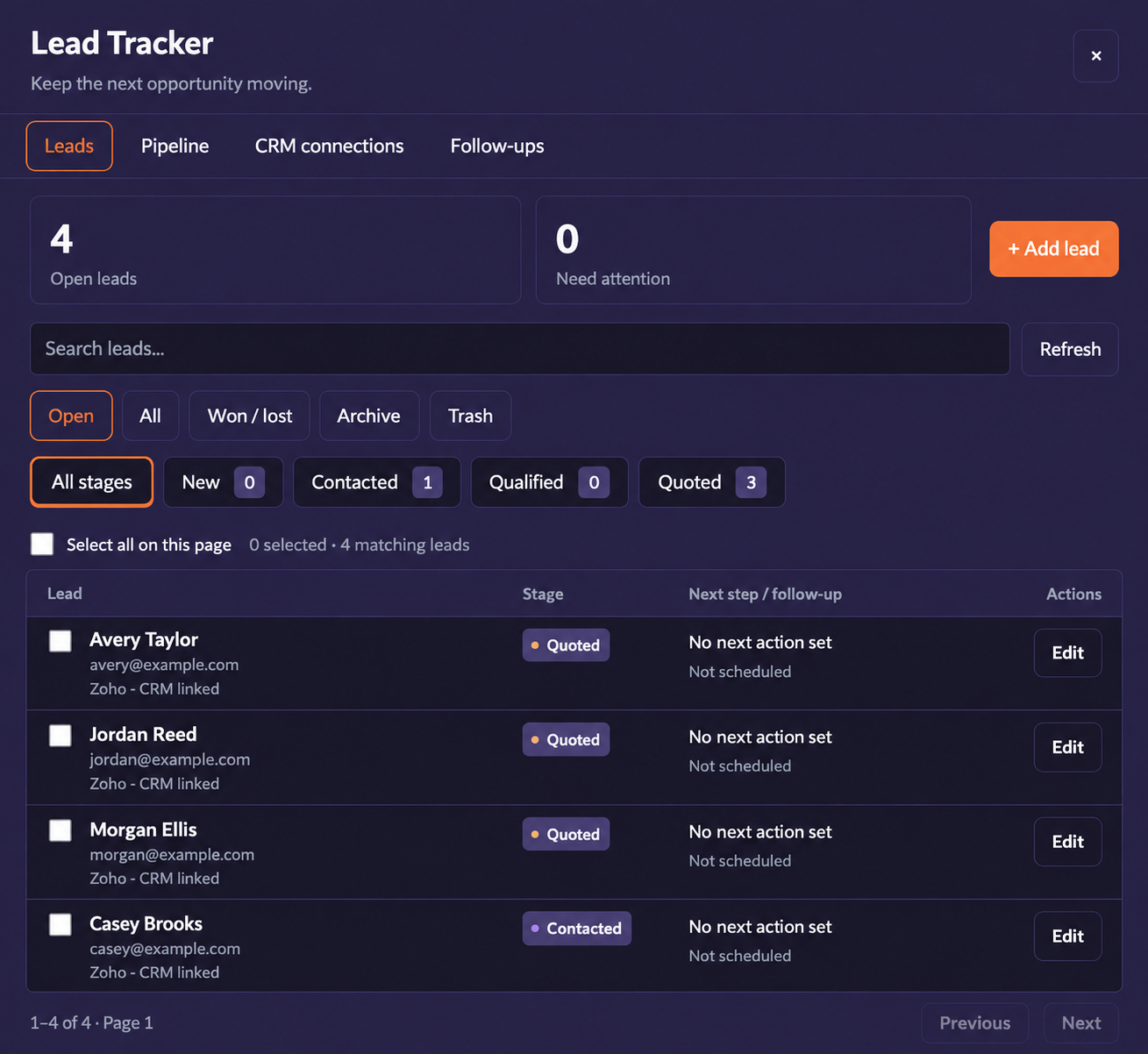Viewport: 1148px width, 1054px height.
Task: Focus the Search leads field
Action: pyautogui.click(x=520, y=349)
